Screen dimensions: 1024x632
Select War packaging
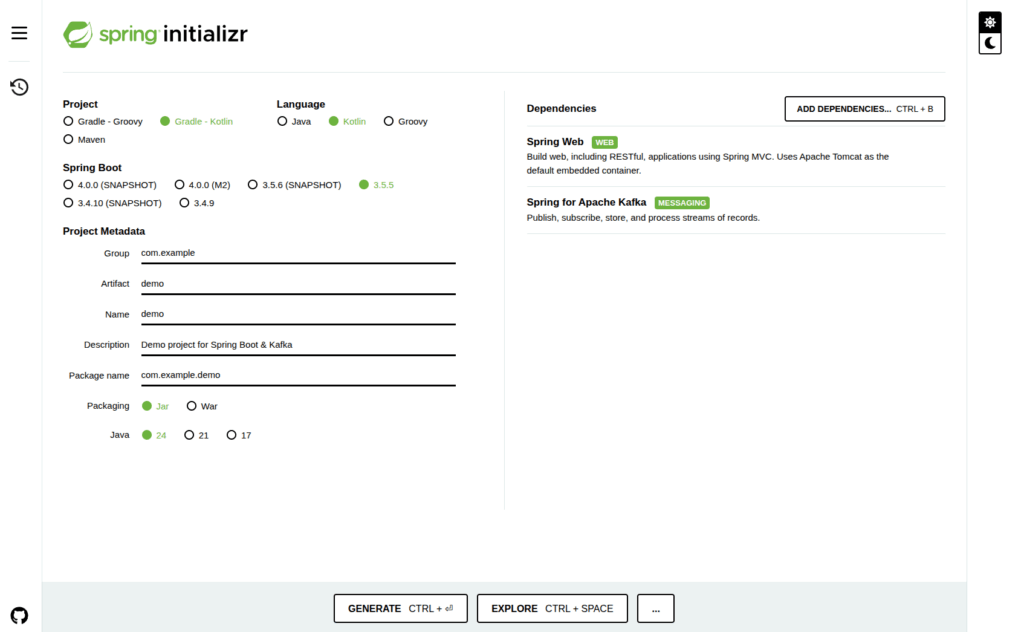pyautogui.click(x=202, y=406)
